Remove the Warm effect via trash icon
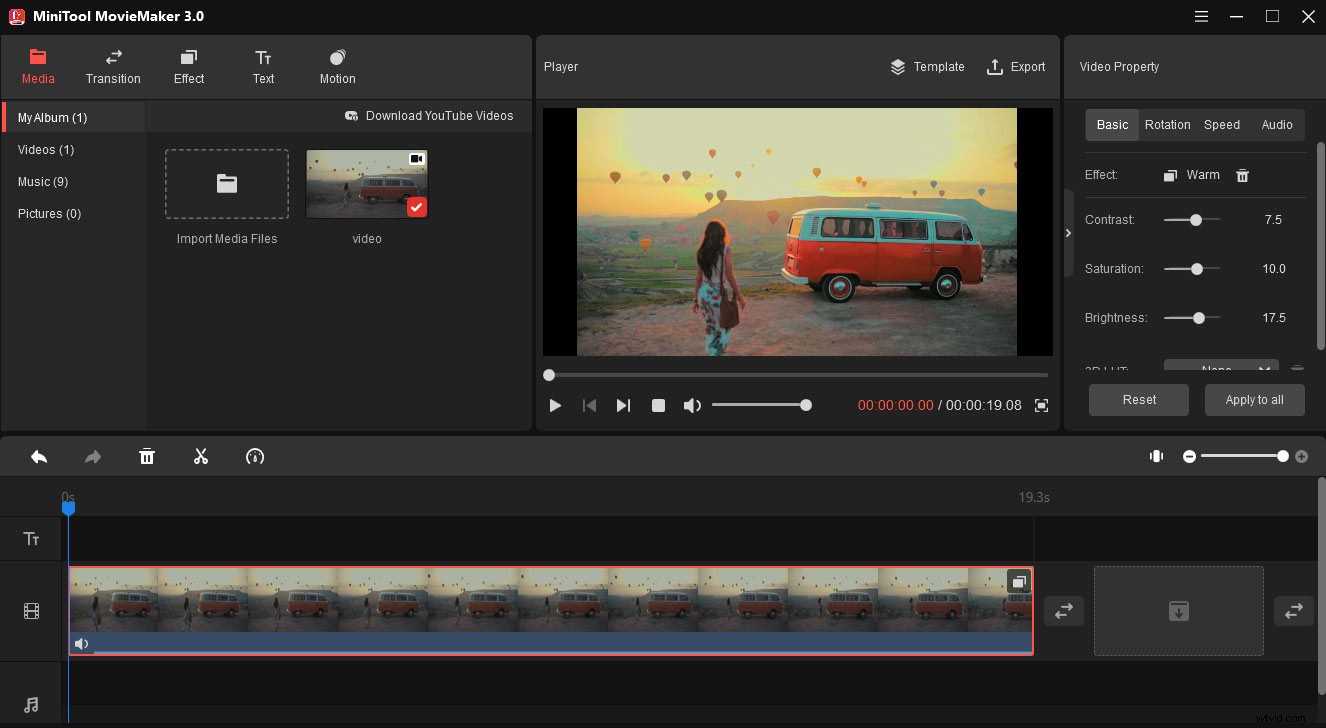The width and height of the screenshot is (1326, 728). [x=1242, y=175]
